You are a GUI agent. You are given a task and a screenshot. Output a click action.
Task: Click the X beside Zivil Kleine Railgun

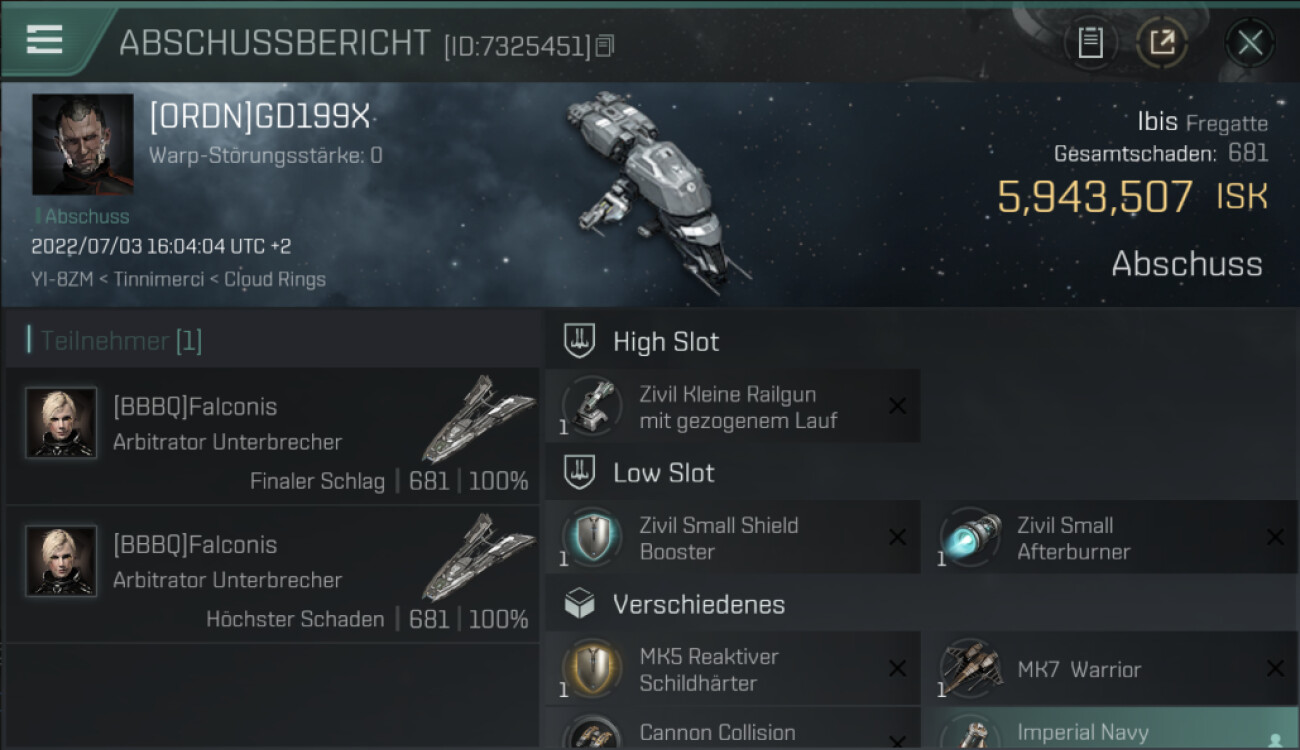pyautogui.click(x=897, y=406)
